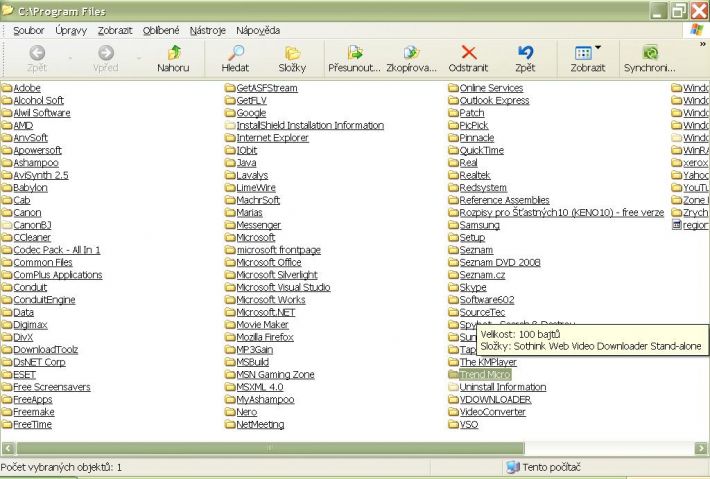Click the Synchronizace toolbar icon
Image resolution: width=710 pixels, height=479 pixels.
[x=650, y=53]
